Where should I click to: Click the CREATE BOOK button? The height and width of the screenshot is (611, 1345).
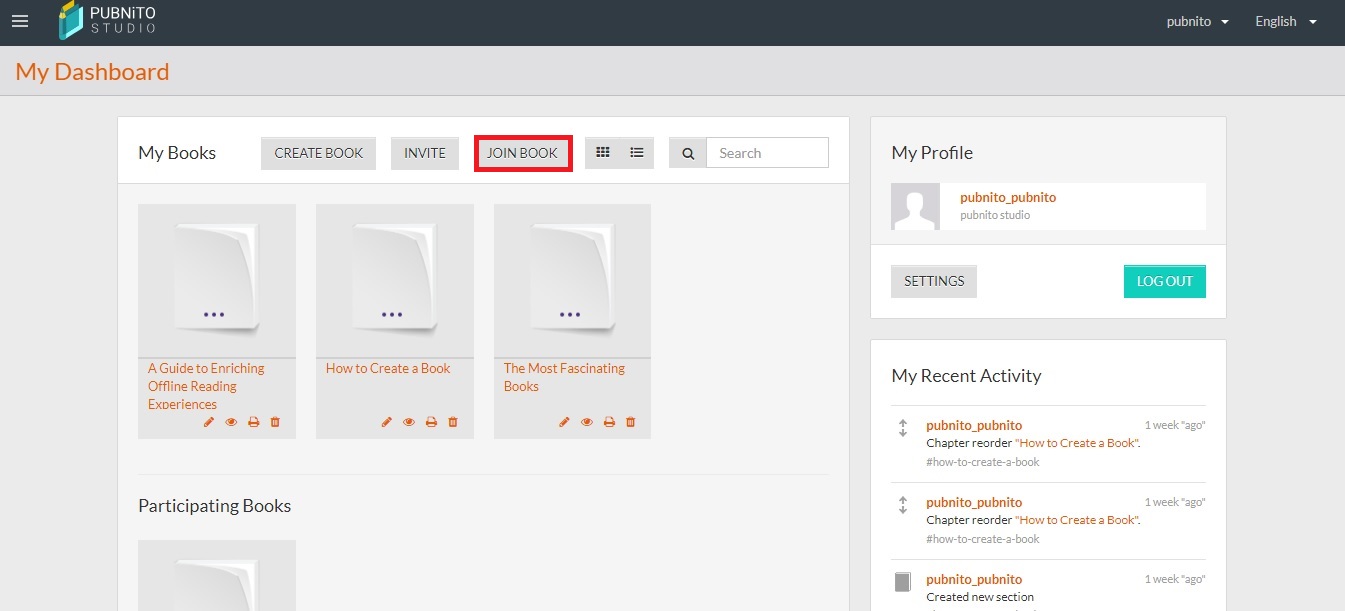[x=319, y=153]
